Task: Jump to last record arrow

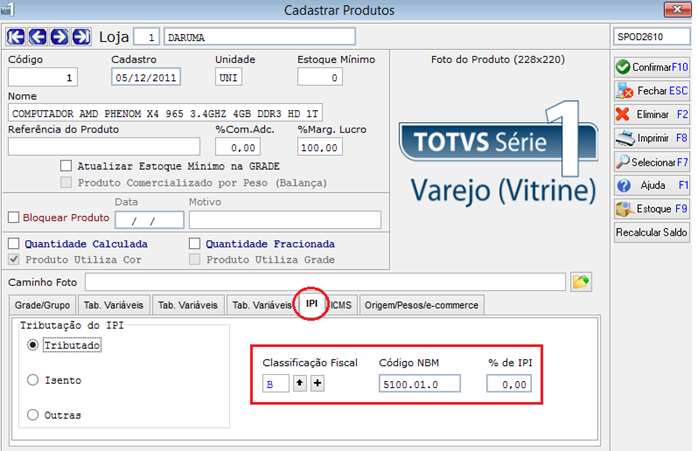Action: (x=81, y=37)
